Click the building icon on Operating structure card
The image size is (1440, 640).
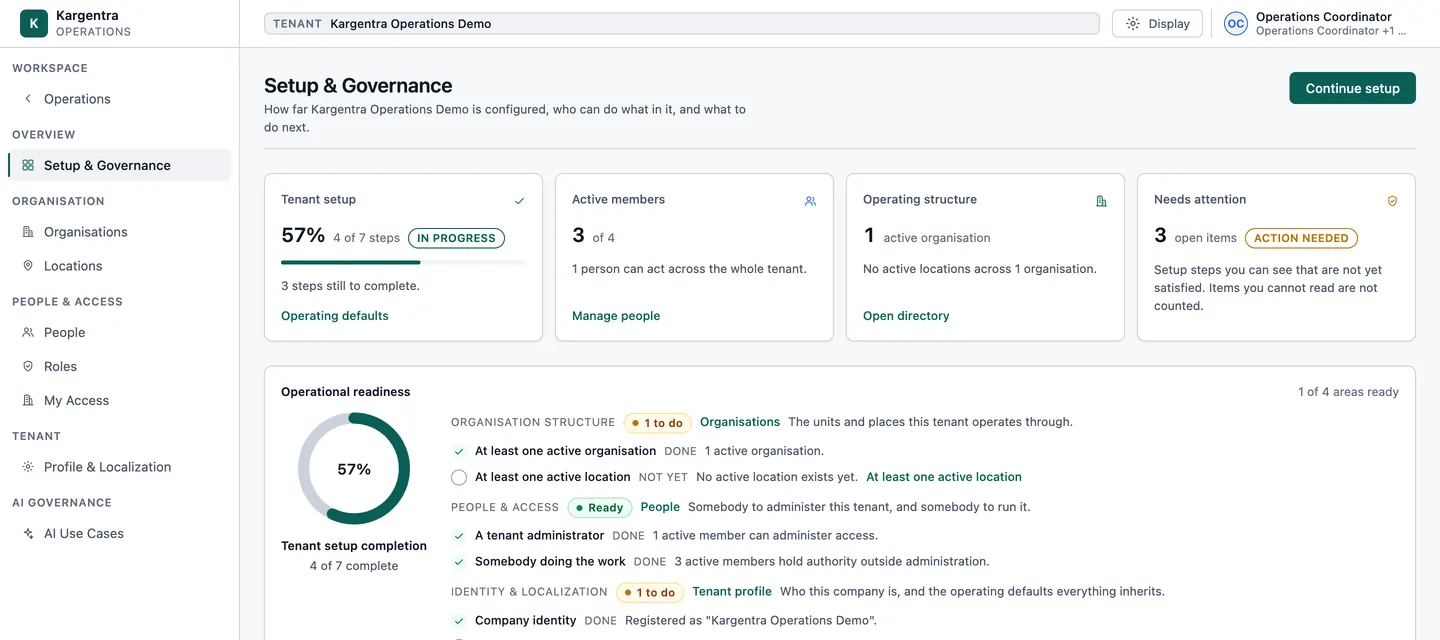point(1101,201)
